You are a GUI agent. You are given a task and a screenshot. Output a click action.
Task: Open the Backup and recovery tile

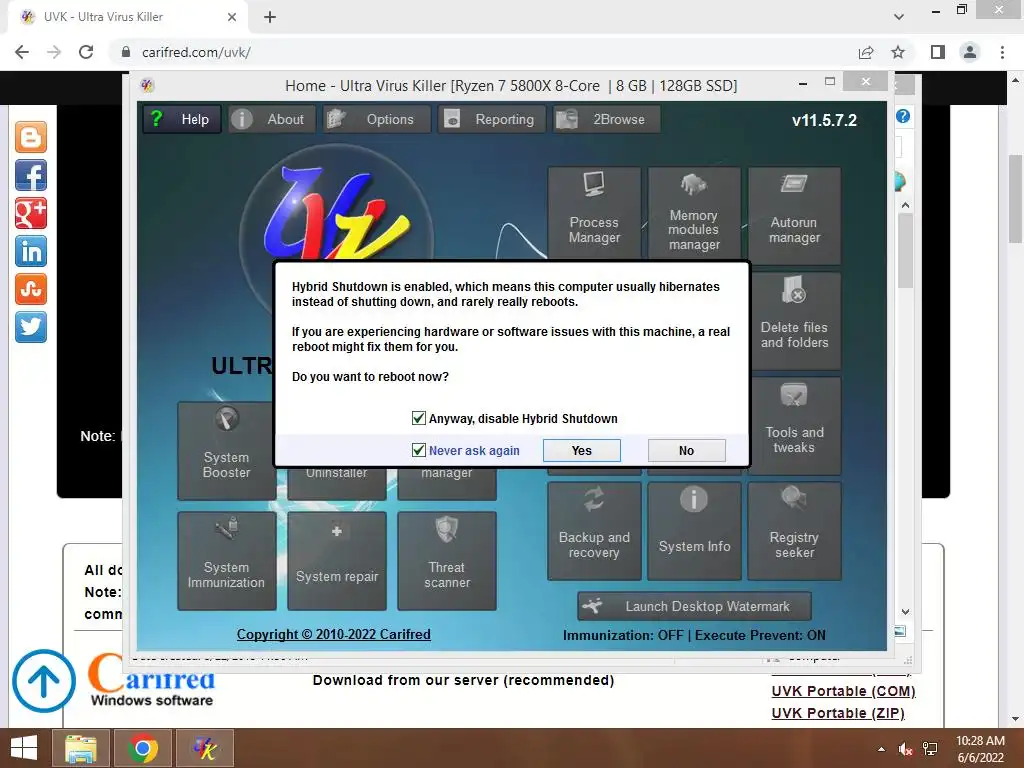click(x=594, y=531)
